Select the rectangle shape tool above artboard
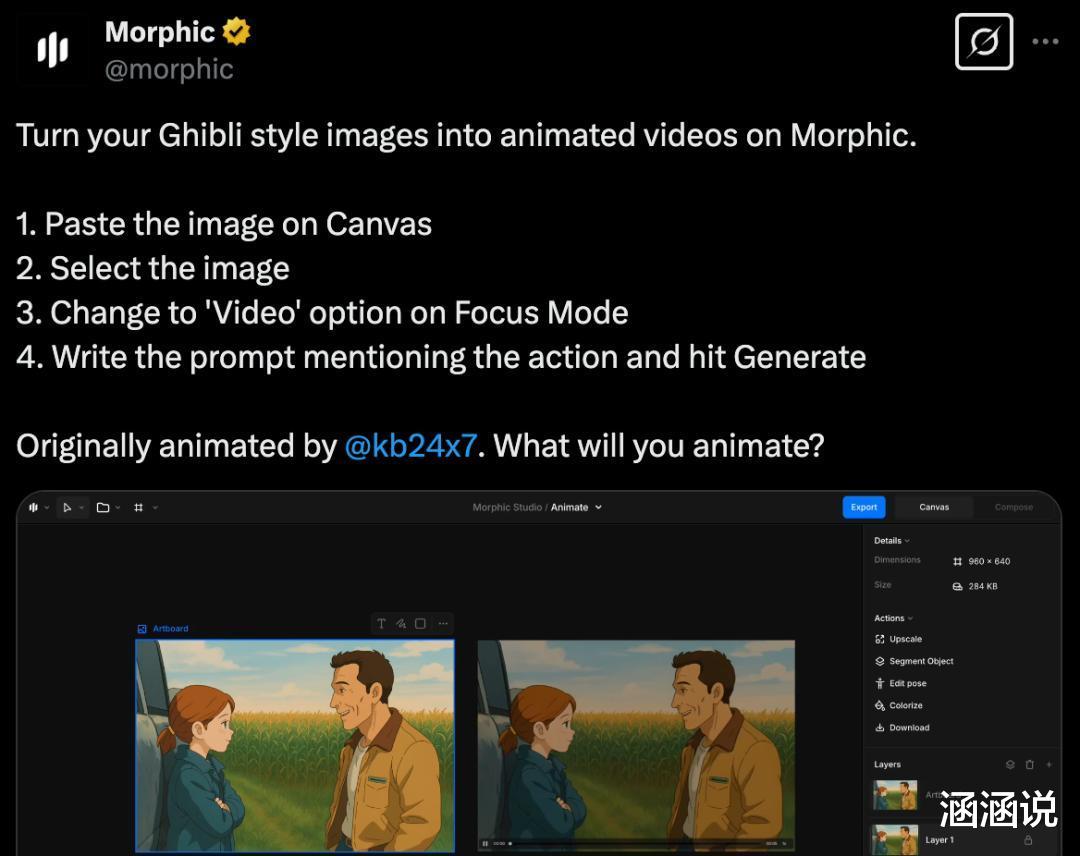Viewport: 1080px width, 856px height. point(421,624)
